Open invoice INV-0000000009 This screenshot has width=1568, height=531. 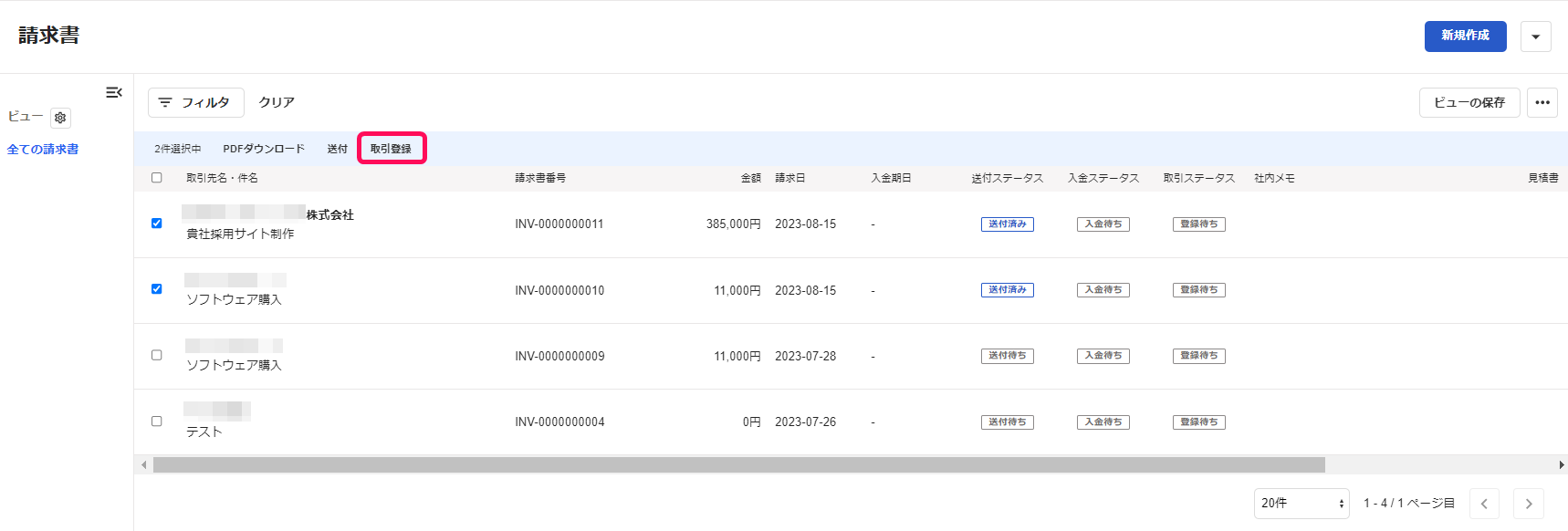(559, 356)
